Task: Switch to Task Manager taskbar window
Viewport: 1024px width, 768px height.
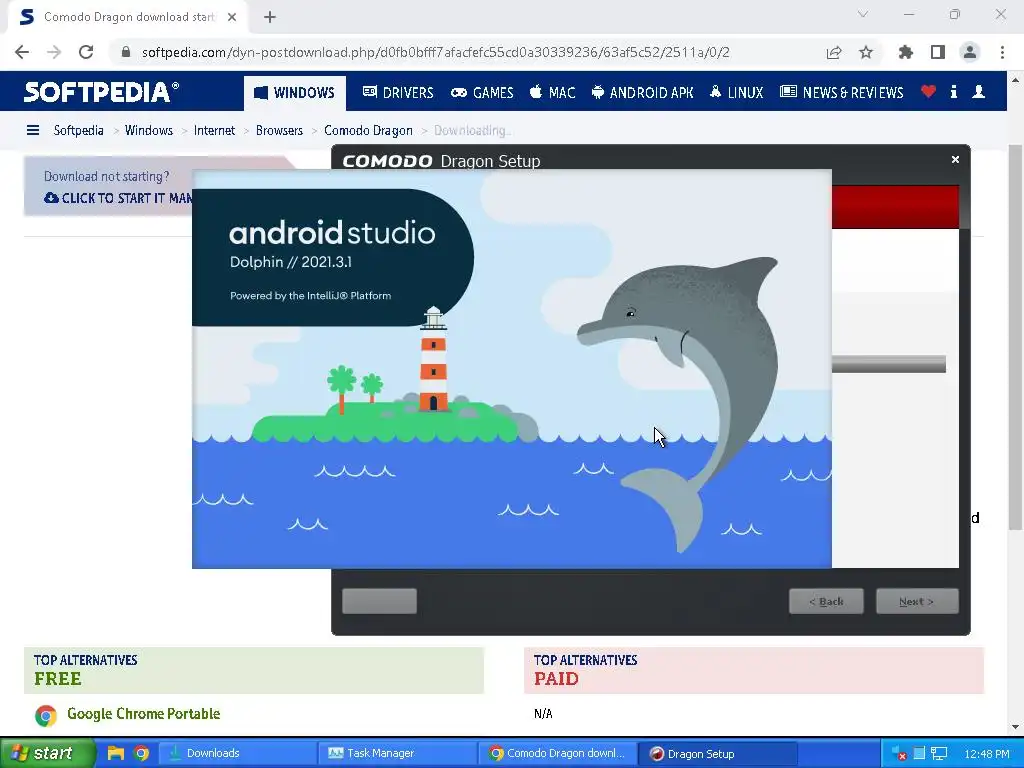Action: [396, 753]
